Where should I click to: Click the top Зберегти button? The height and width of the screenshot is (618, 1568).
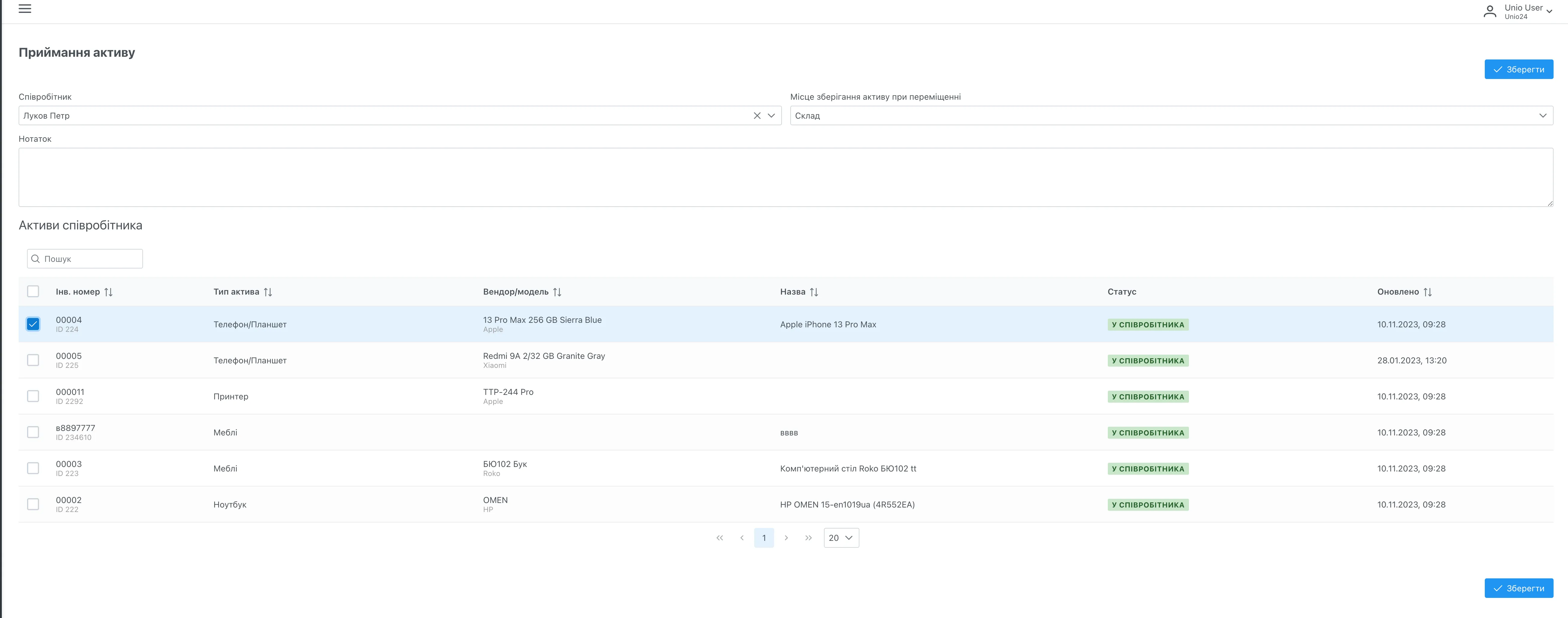(x=1518, y=69)
